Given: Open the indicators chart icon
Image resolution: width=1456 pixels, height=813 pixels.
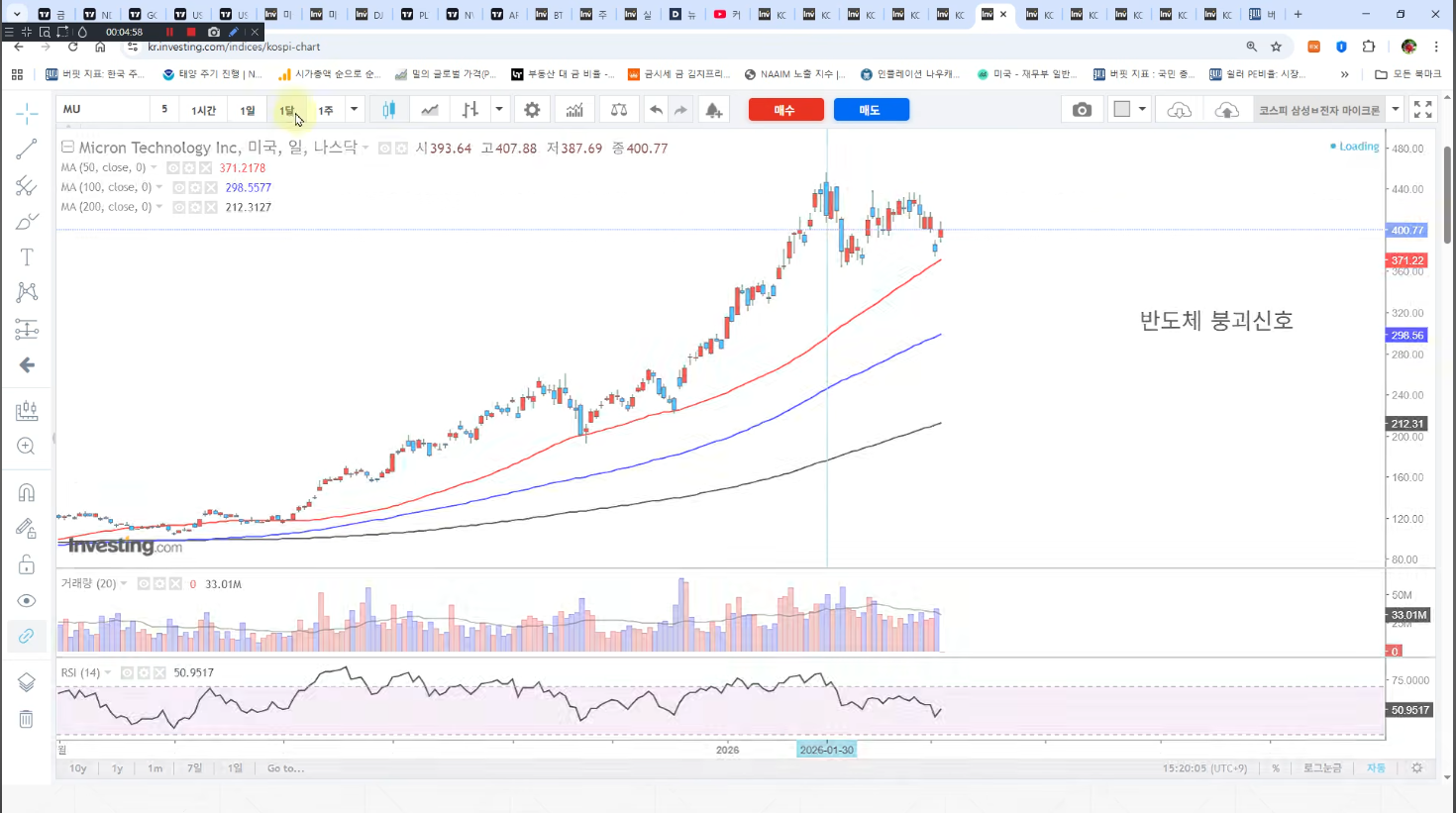Looking at the screenshot, I should (574, 110).
